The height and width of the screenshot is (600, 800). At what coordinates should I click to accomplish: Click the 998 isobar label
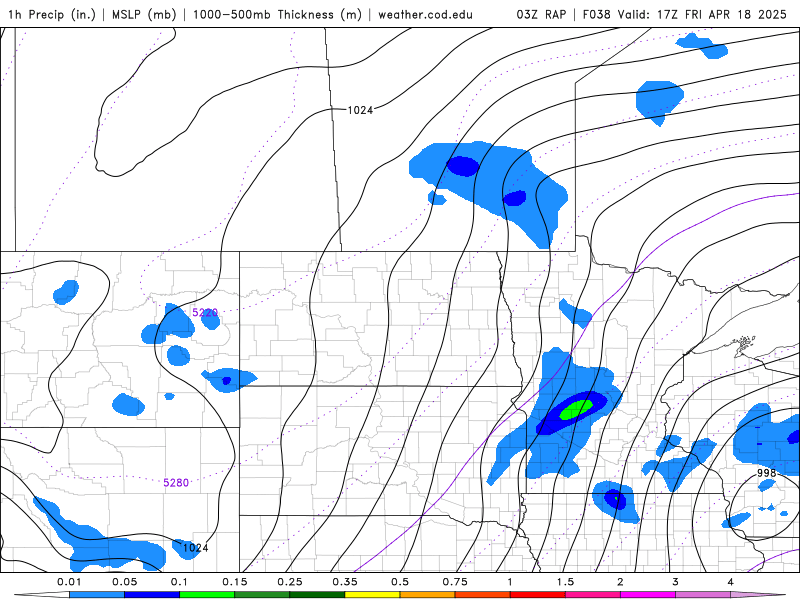pyautogui.click(x=766, y=473)
